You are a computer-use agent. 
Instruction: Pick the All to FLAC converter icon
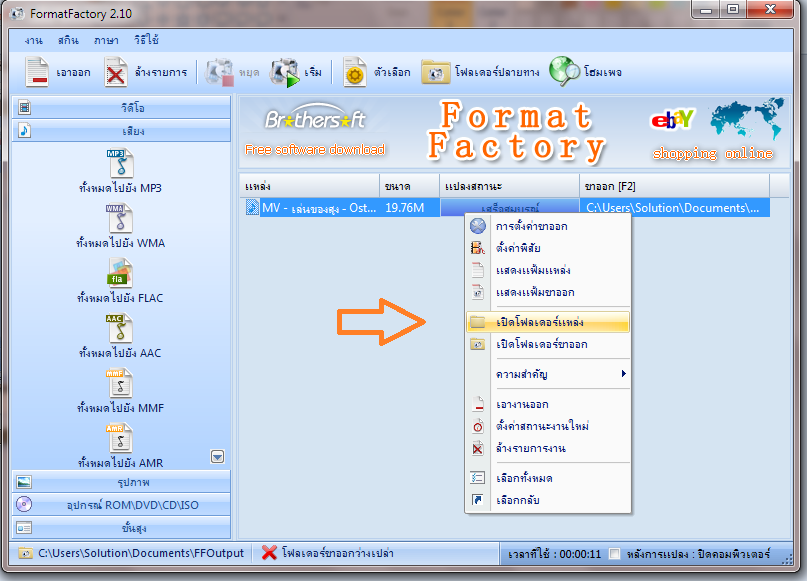[x=120, y=273]
